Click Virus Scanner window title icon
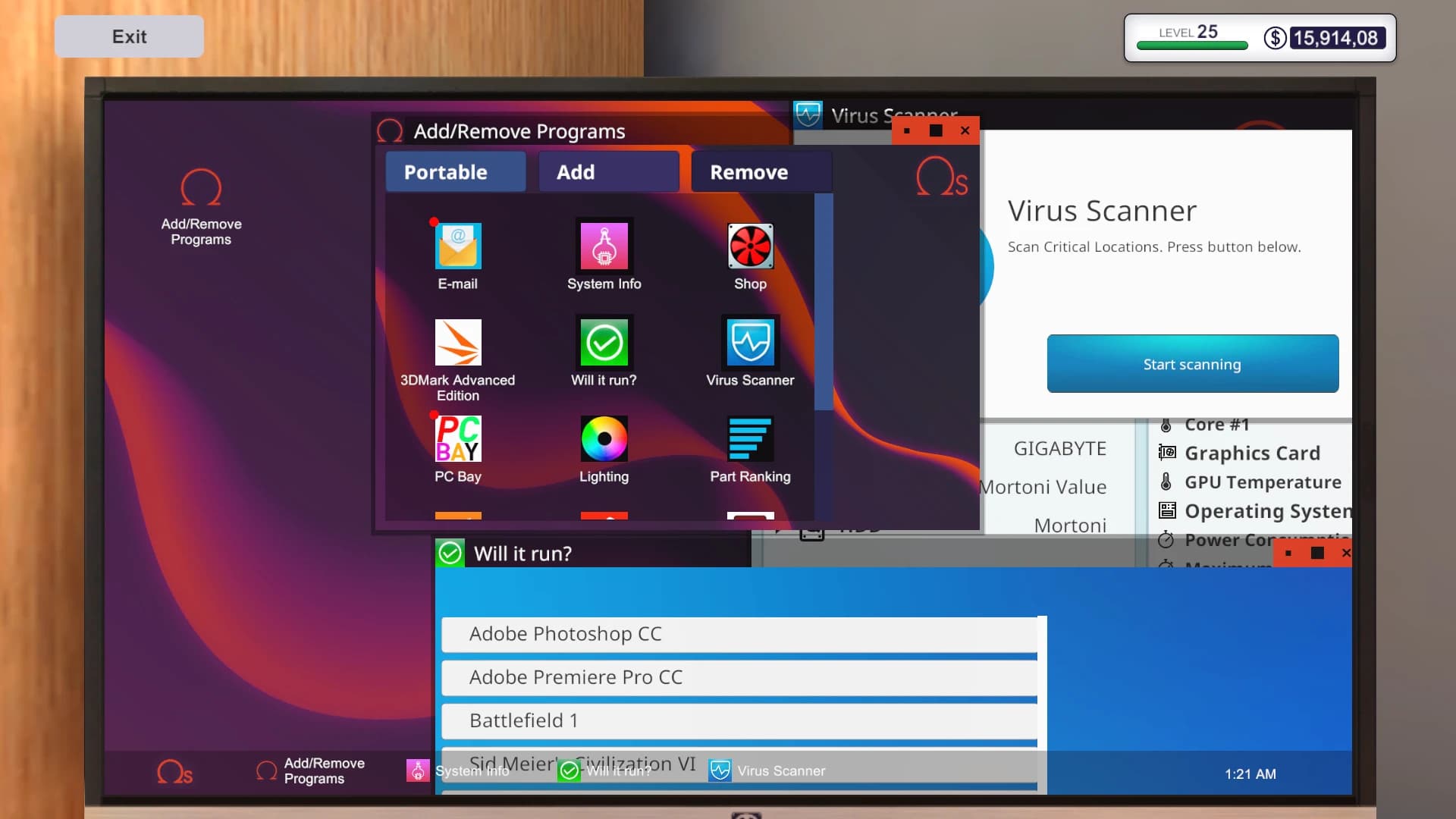Image resolution: width=1456 pixels, height=819 pixels. coord(808,115)
